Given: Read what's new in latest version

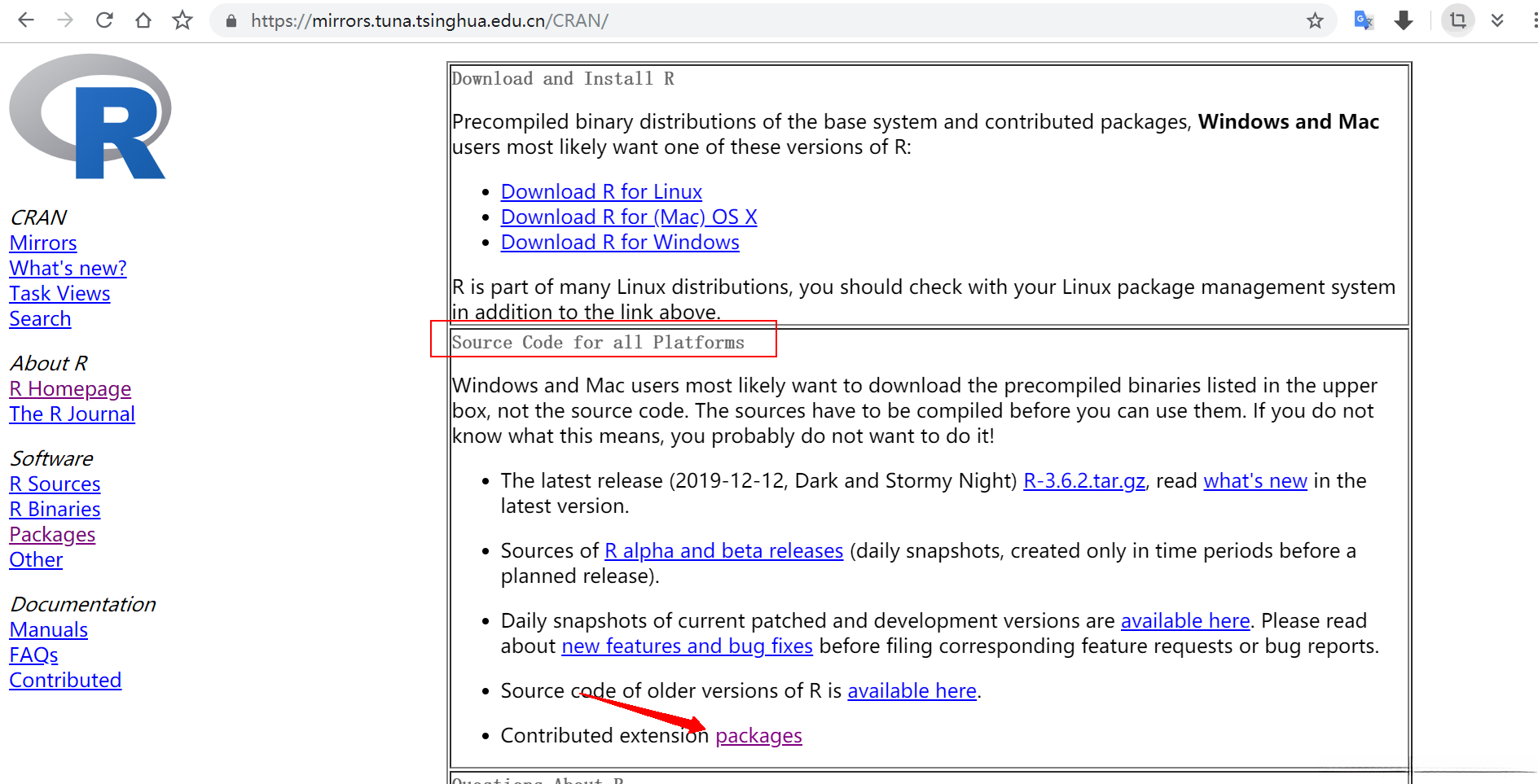Looking at the screenshot, I should point(1255,480).
